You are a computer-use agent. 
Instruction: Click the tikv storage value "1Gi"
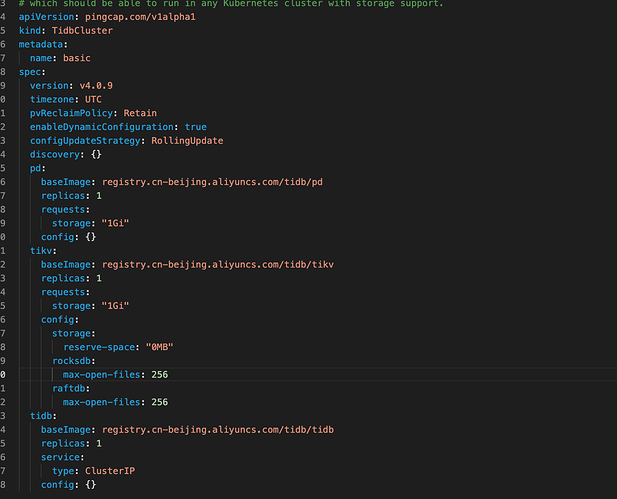coord(115,306)
